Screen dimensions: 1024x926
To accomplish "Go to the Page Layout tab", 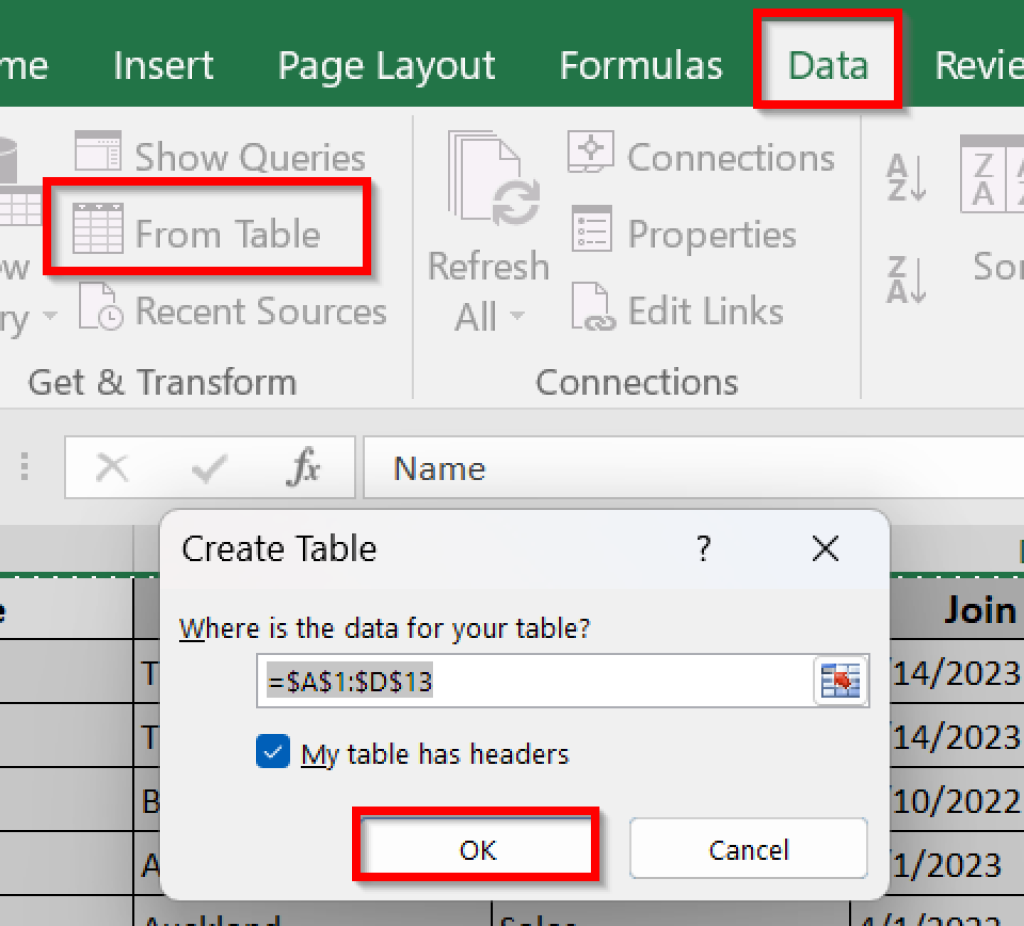I will 386,64.
